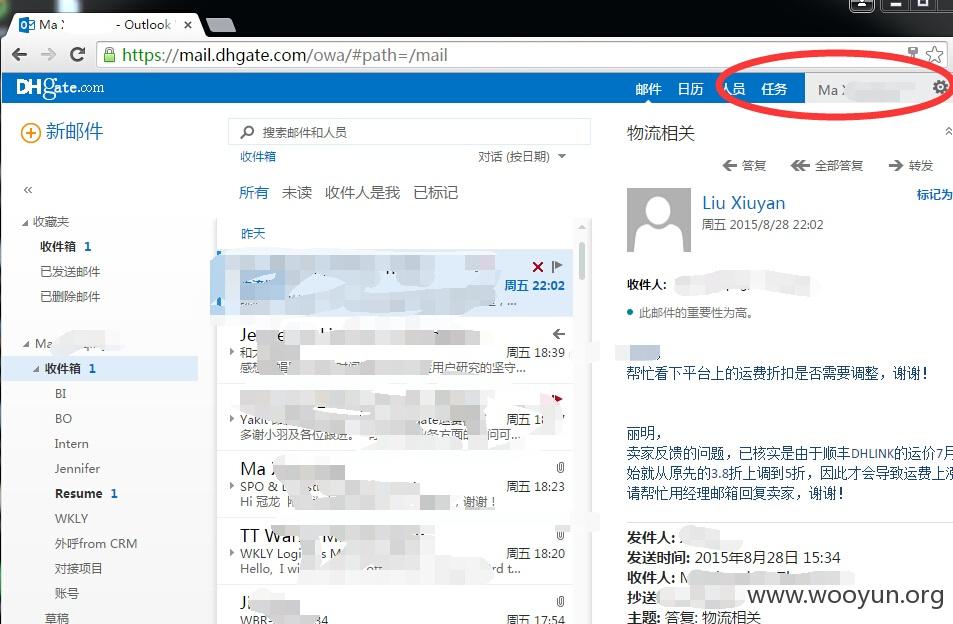Click the Liu Xiuyan sender avatar
Screen dimensions: 953x624
click(x=658, y=219)
